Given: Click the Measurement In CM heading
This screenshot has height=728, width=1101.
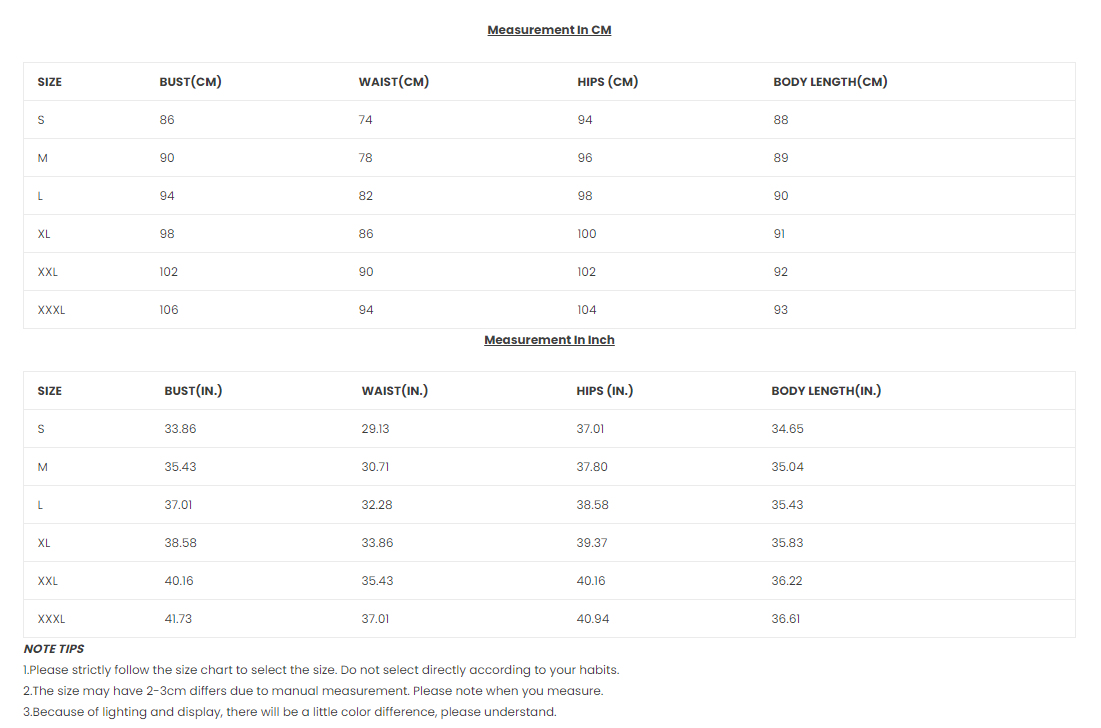Looking at the screenshot, I should point(549,30).
